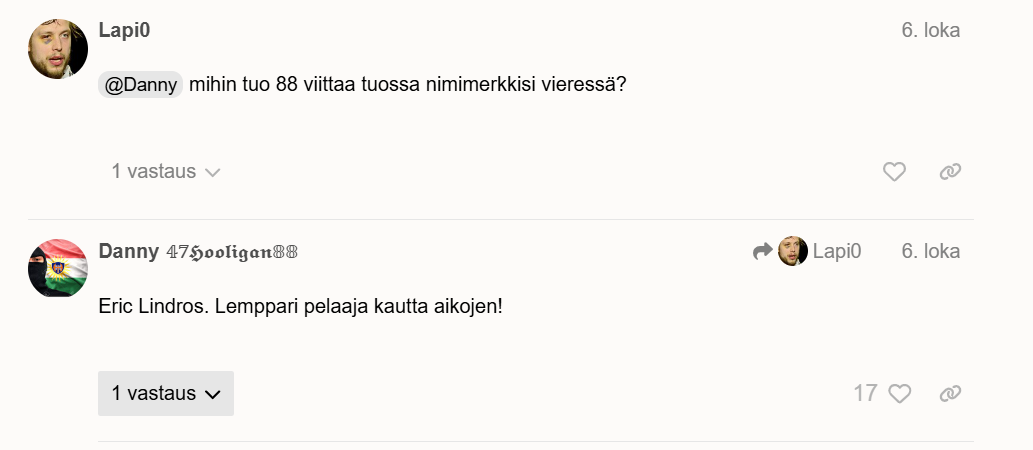Click the 47Hooligan88 user title

click(x=232, y=252)
